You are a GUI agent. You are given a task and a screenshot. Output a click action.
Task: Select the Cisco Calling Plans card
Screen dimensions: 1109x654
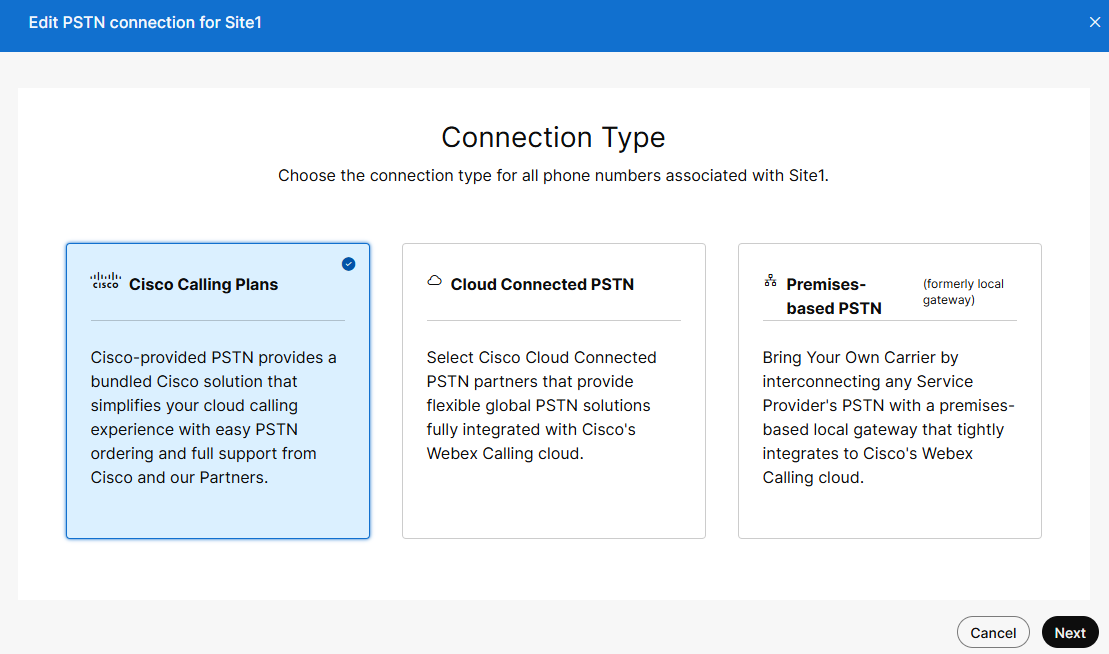[x=218, y=391]
